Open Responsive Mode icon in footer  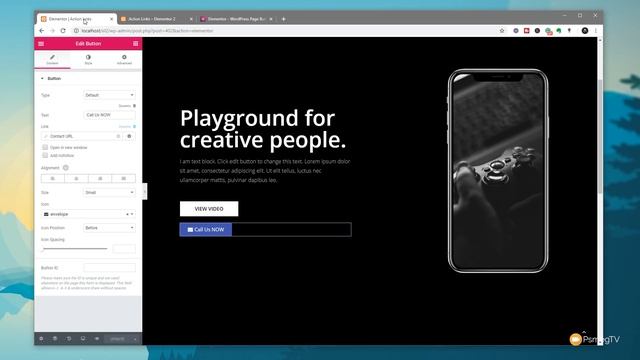pyautogui.click(x=83, y=339)
